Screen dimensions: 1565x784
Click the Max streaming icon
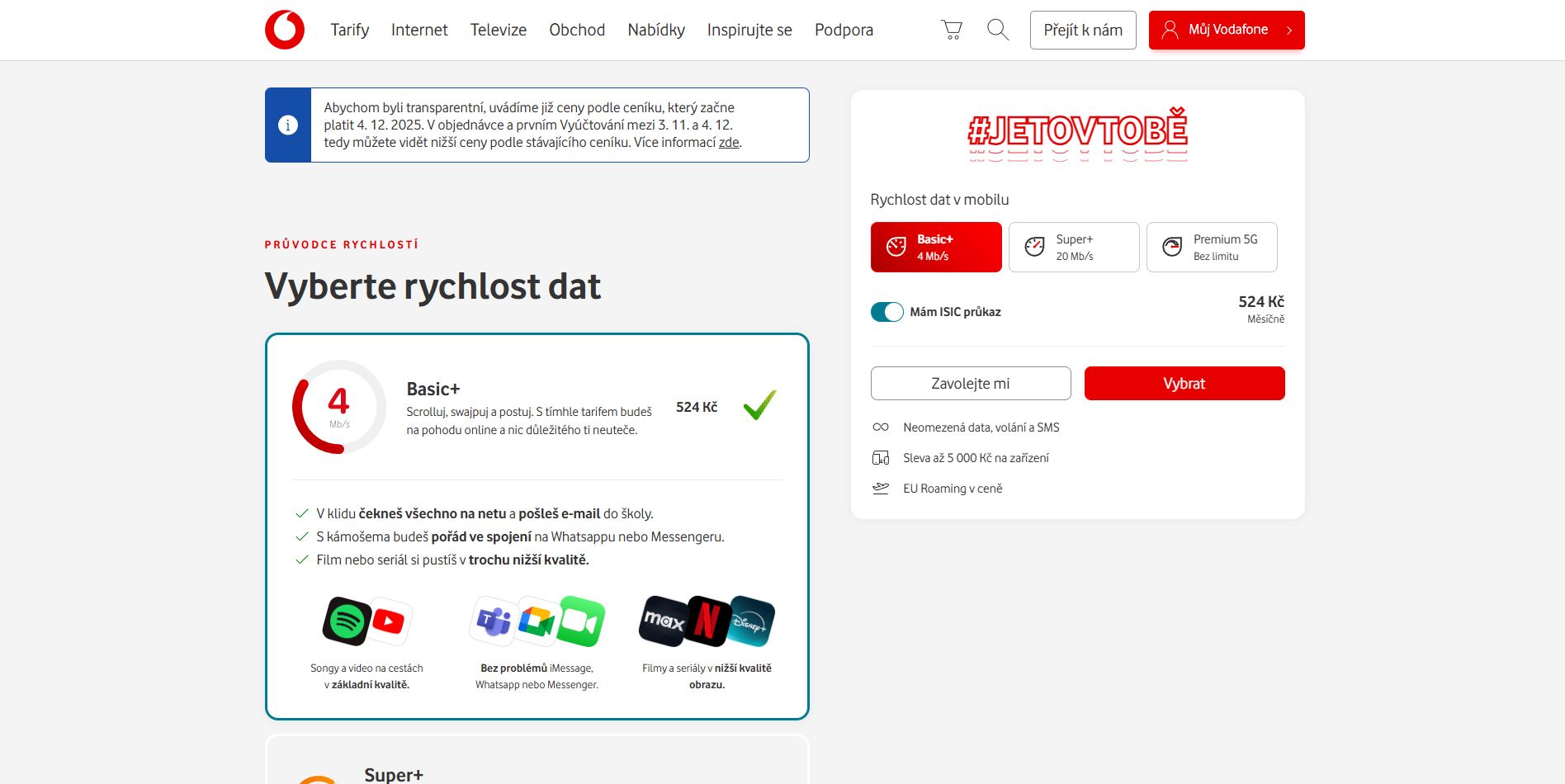(x=664, y=621)
